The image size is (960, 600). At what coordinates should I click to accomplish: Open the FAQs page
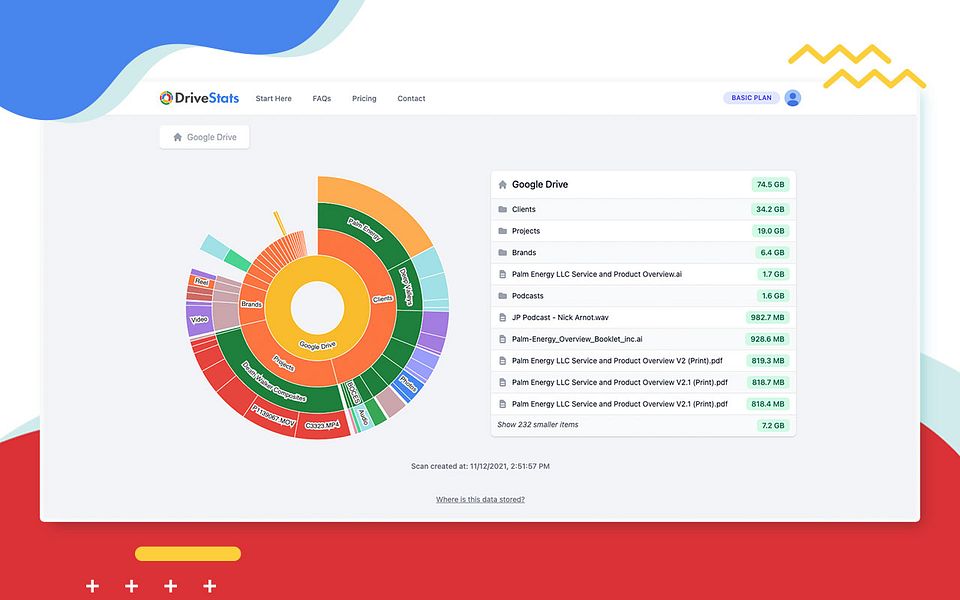pos(322,98)
